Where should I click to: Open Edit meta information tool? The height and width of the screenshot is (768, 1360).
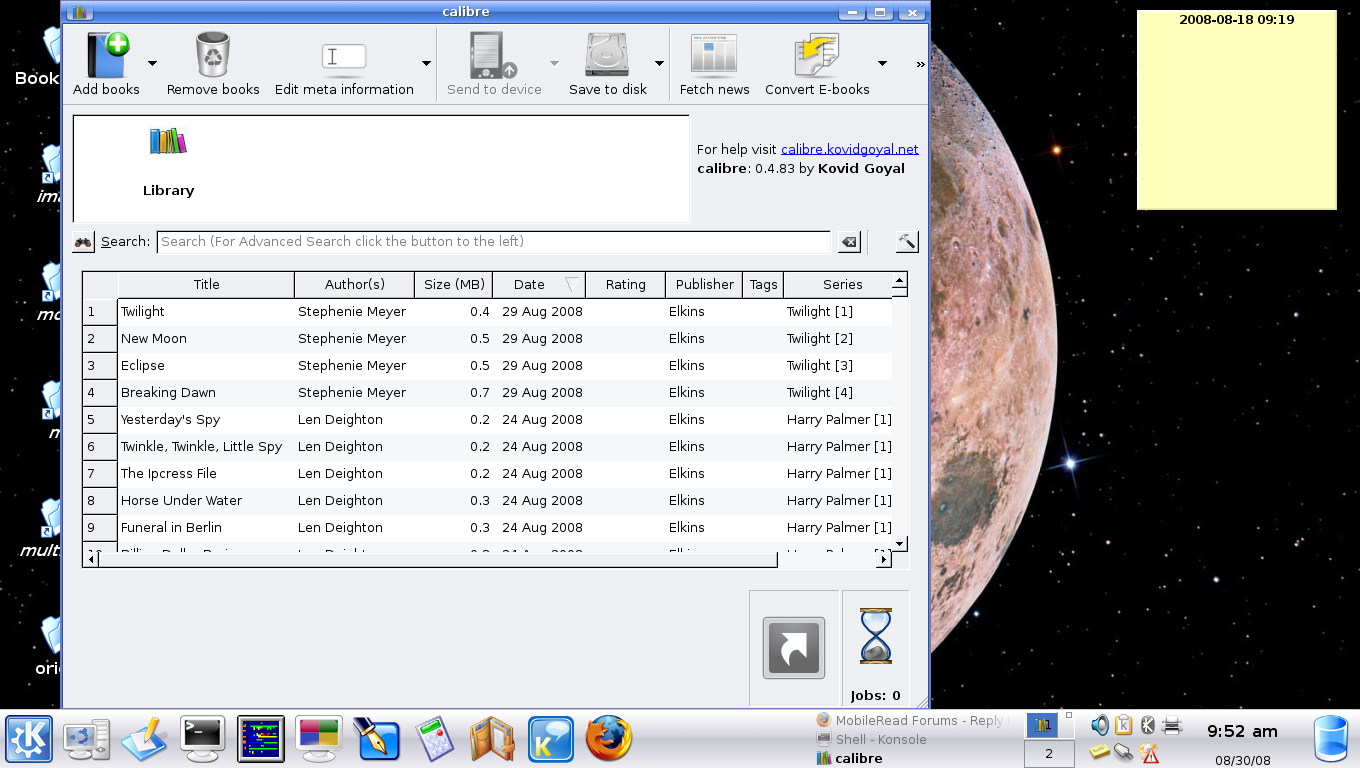click(x=344, y=56)
